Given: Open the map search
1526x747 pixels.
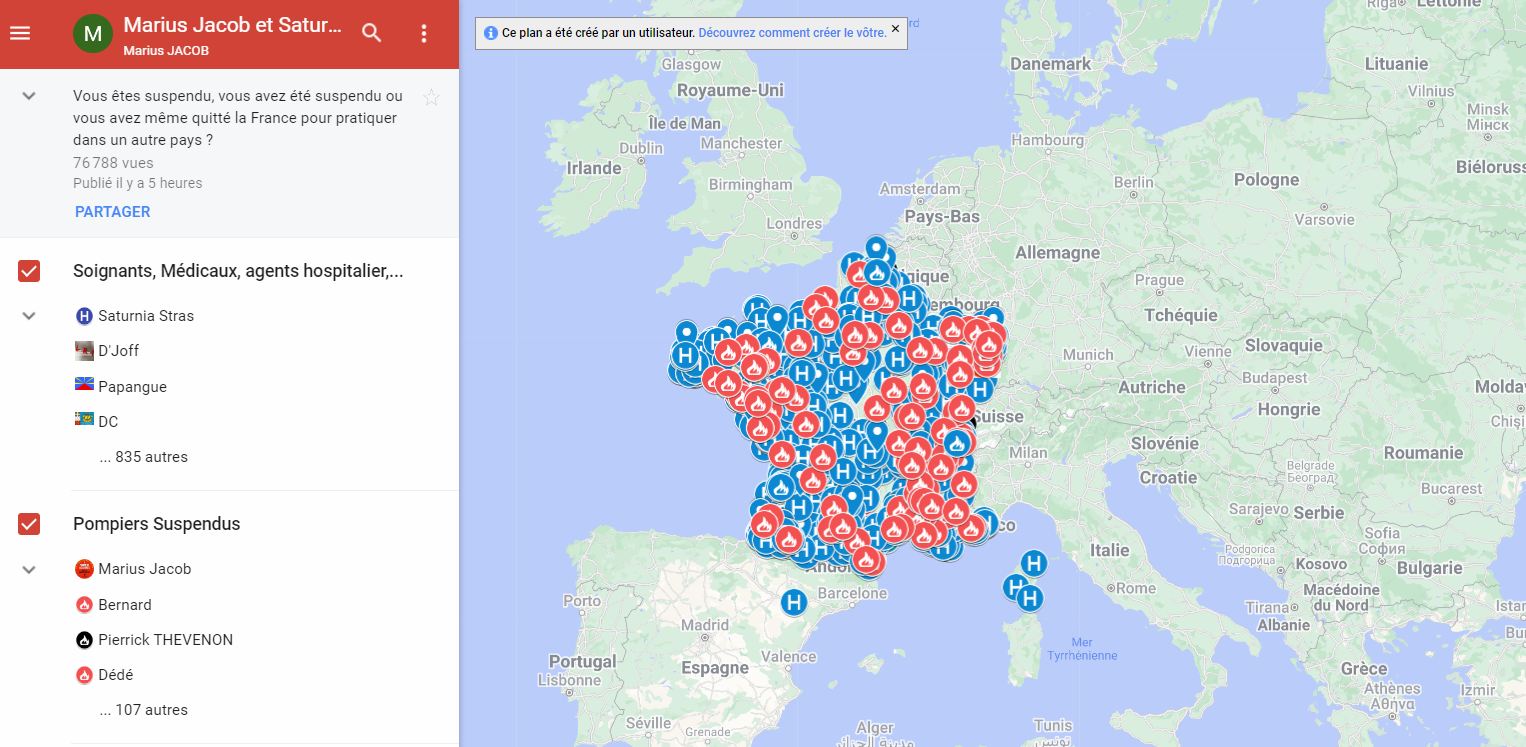Looking at the screenshot, I should point(371,33).
